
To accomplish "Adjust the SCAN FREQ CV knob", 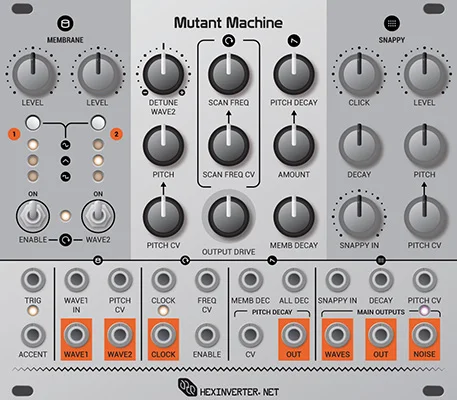I will 229,145.
